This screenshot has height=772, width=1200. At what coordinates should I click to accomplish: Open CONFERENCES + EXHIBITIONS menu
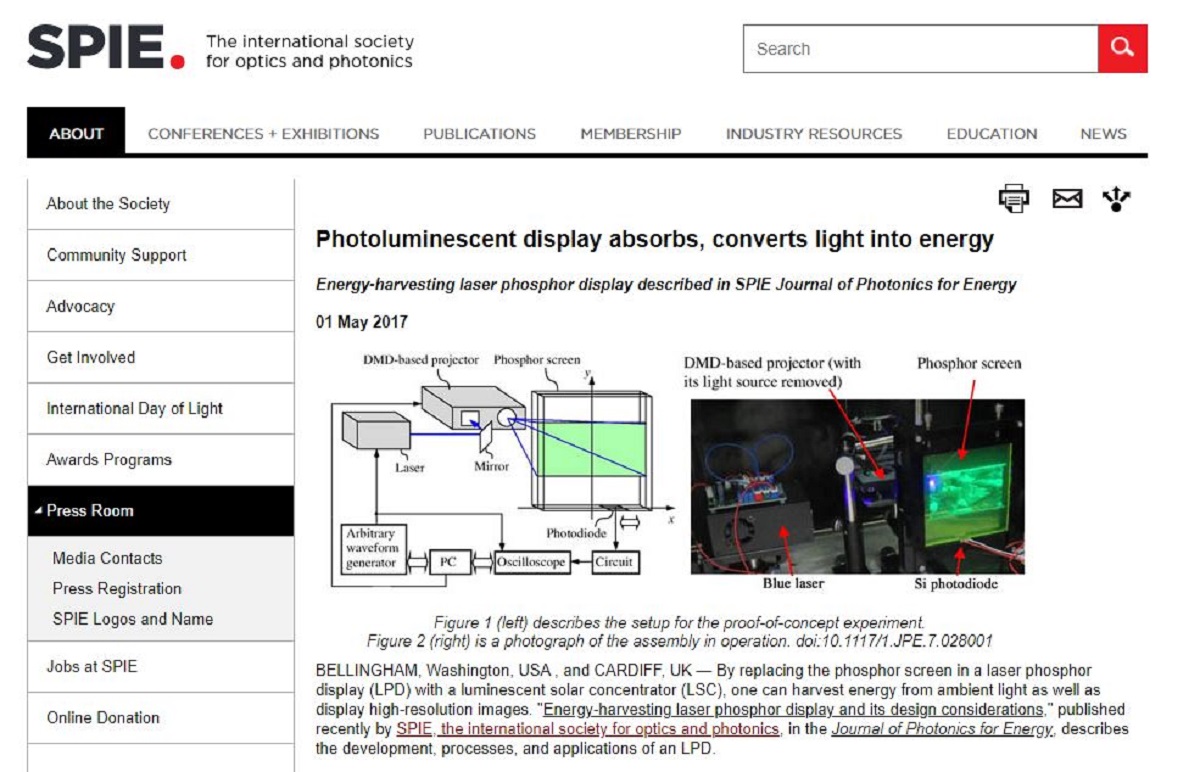click(264, 133)
